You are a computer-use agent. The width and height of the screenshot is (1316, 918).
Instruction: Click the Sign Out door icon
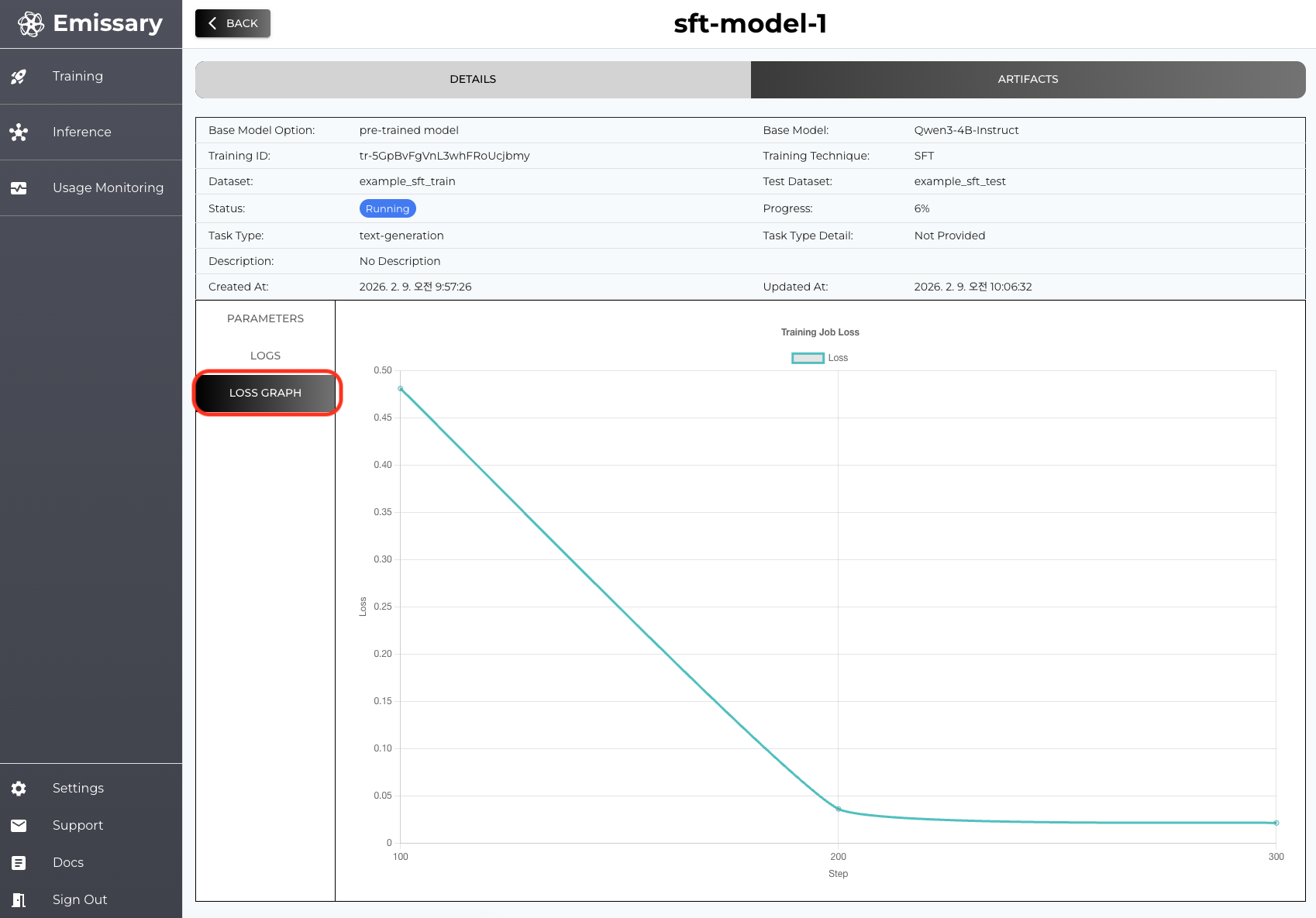19,900
